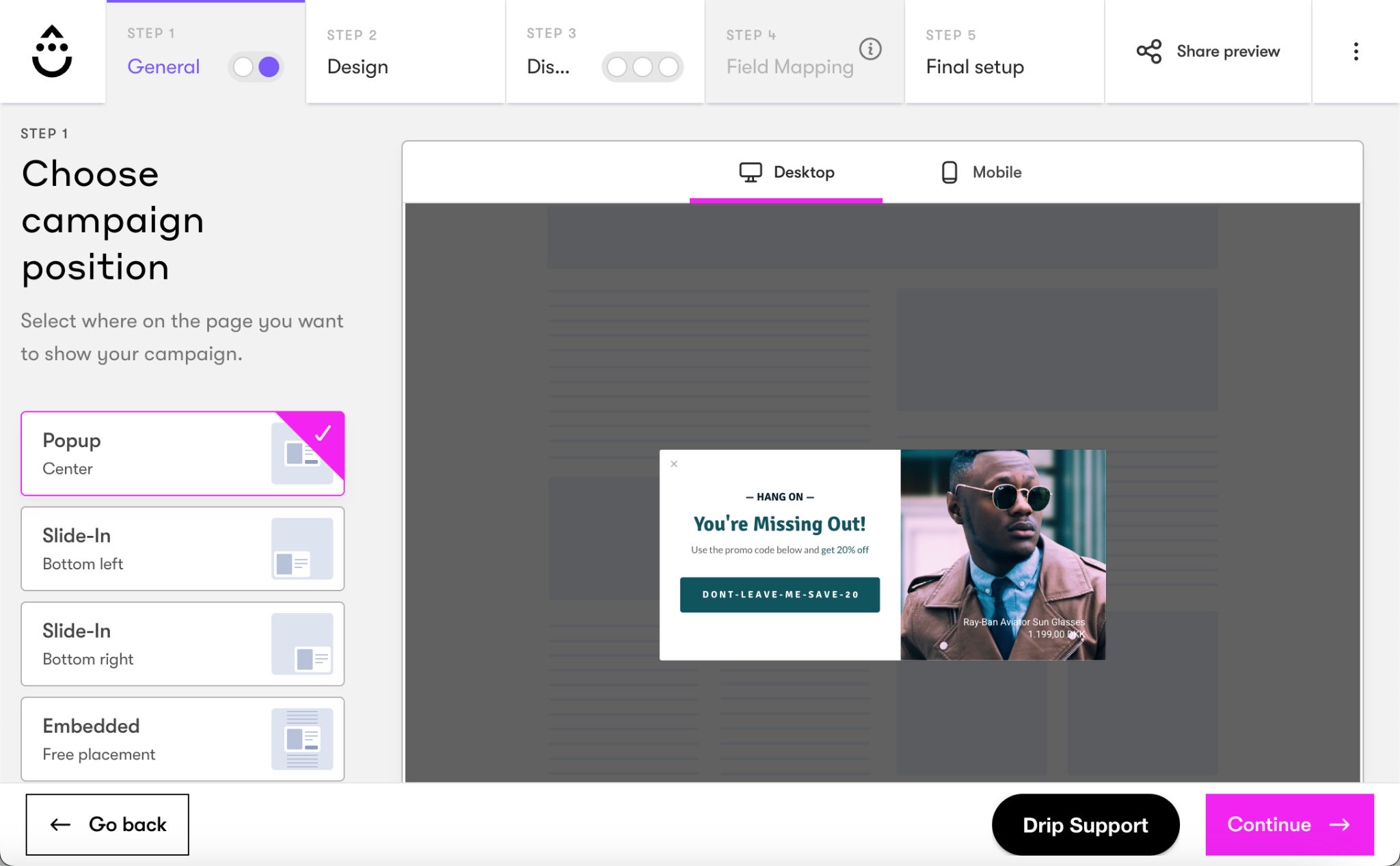Click the Desktop monitor icon
The width and height of the screenshot is (1400, 866).
(750, 172)
